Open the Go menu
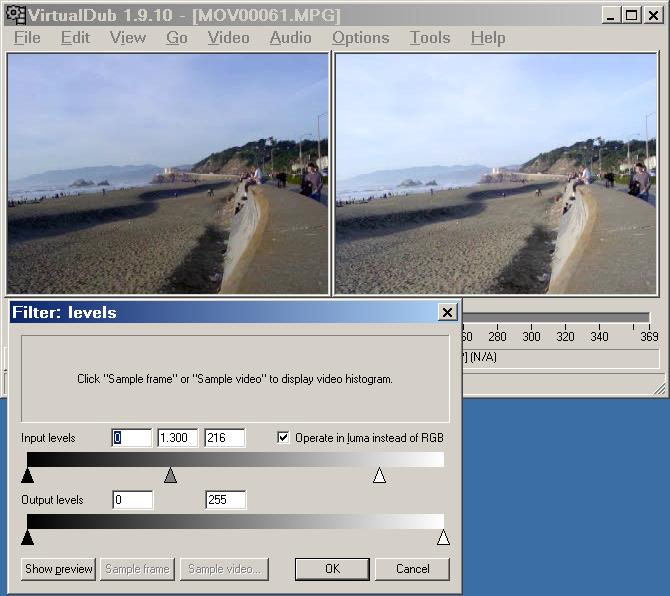Viewport: 670px width, 596px height. 177,38
